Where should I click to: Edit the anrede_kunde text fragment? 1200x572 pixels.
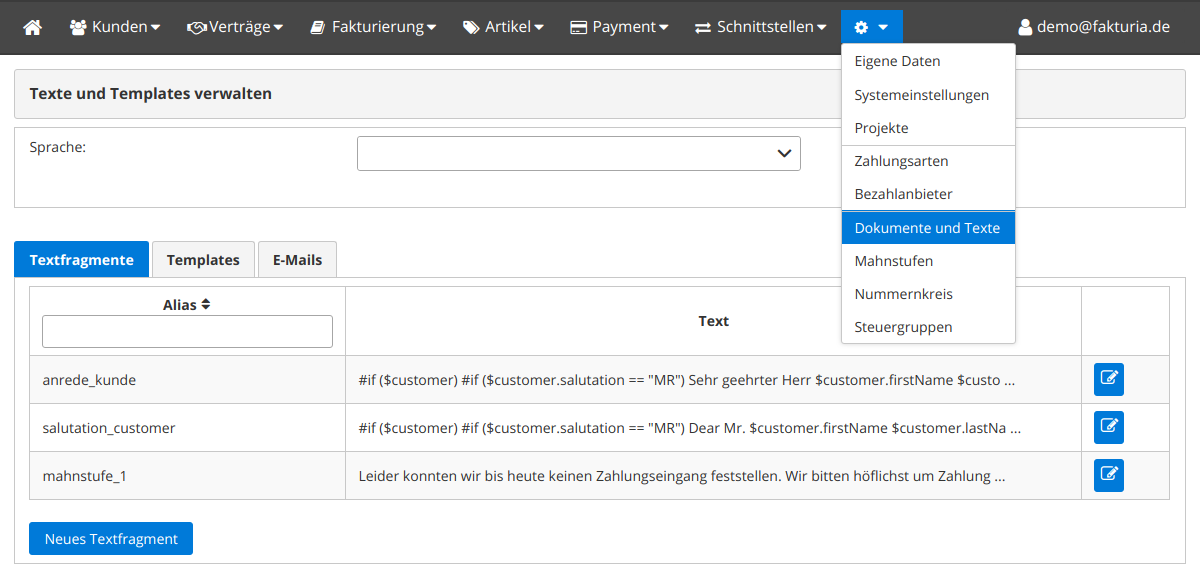(x=1108, y=380)
